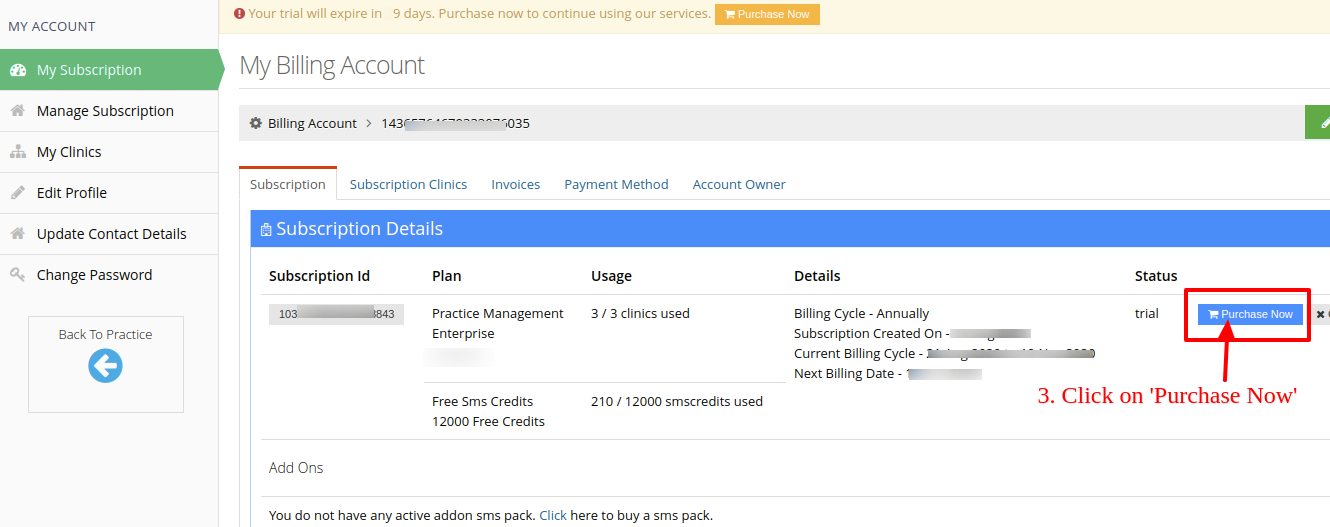Open the Payment Method tab
The height and width of the screenshot is (527, 1330).
(616, 184)
